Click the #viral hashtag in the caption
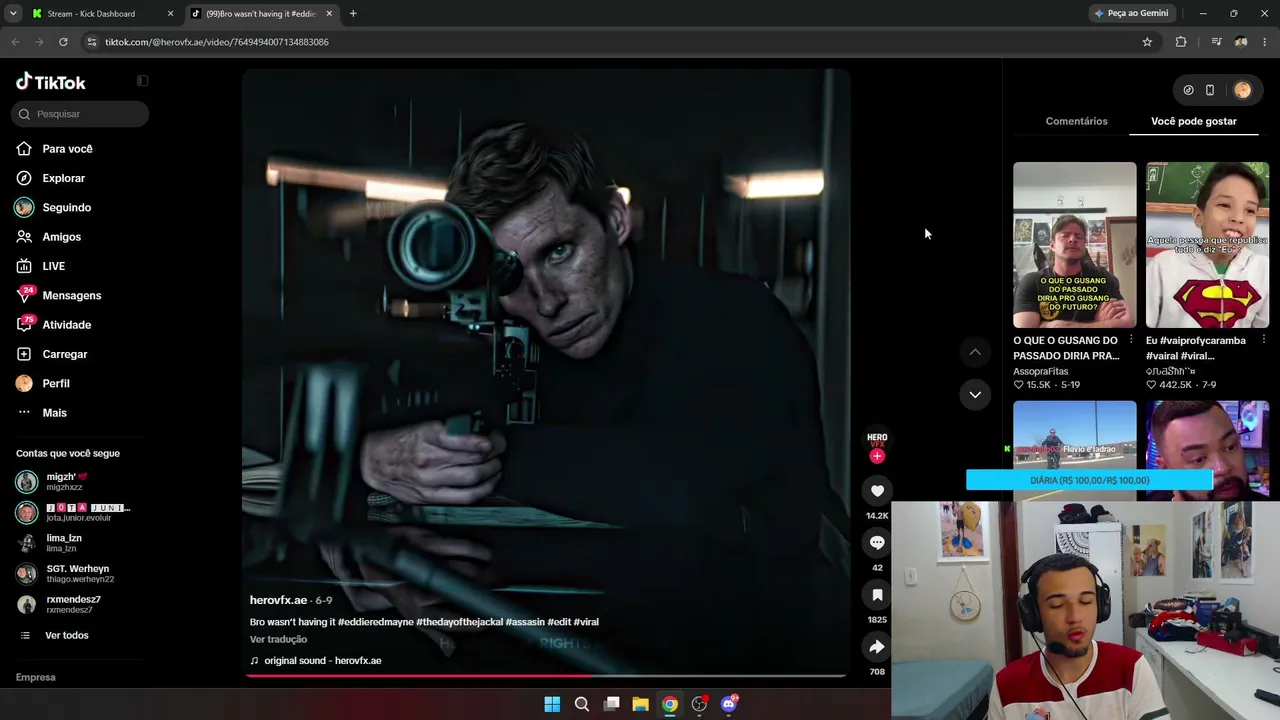Viewport: 1280px width, 720px height. click(x=586, y=622)
